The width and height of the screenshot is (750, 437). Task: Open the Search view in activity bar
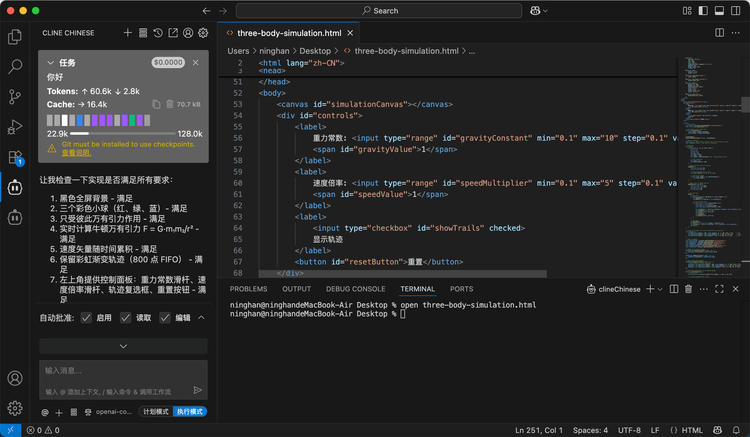point(15,67)
